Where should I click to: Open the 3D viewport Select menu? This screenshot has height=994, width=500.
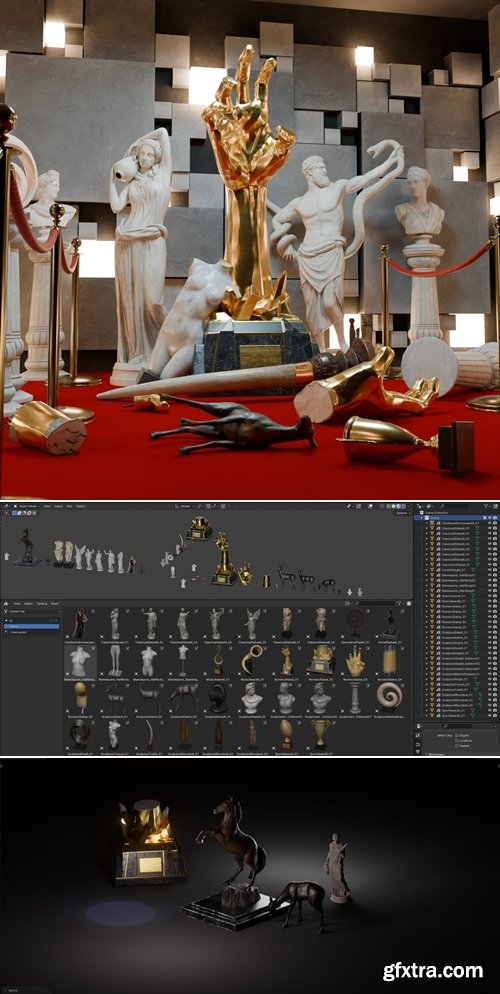(x=58, y=507)
